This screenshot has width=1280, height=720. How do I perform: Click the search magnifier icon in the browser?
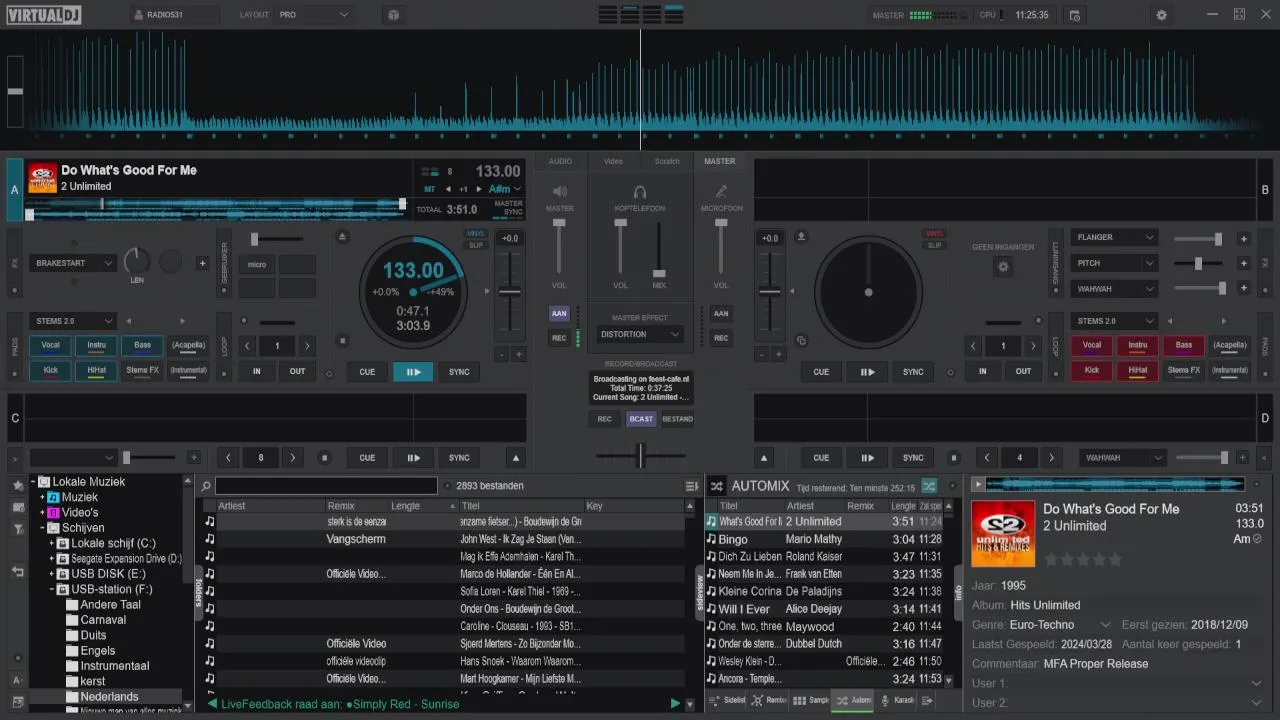pyautogui.click(x=206, y=486)
